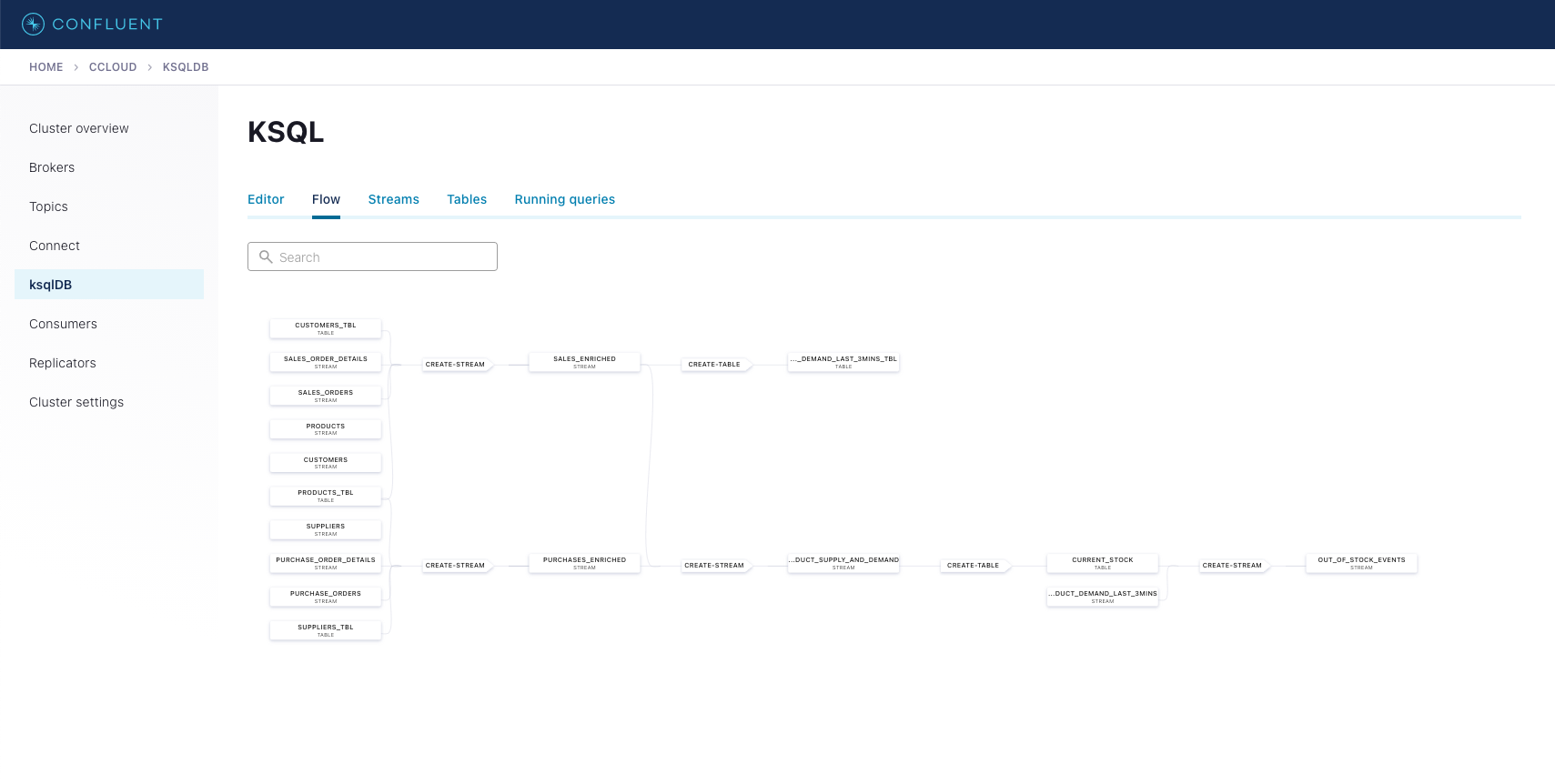Select the DUCT_SUPPLY_AND_DEMAND stream node
This screenshot has width=1555, height=784.
point(843,563)
